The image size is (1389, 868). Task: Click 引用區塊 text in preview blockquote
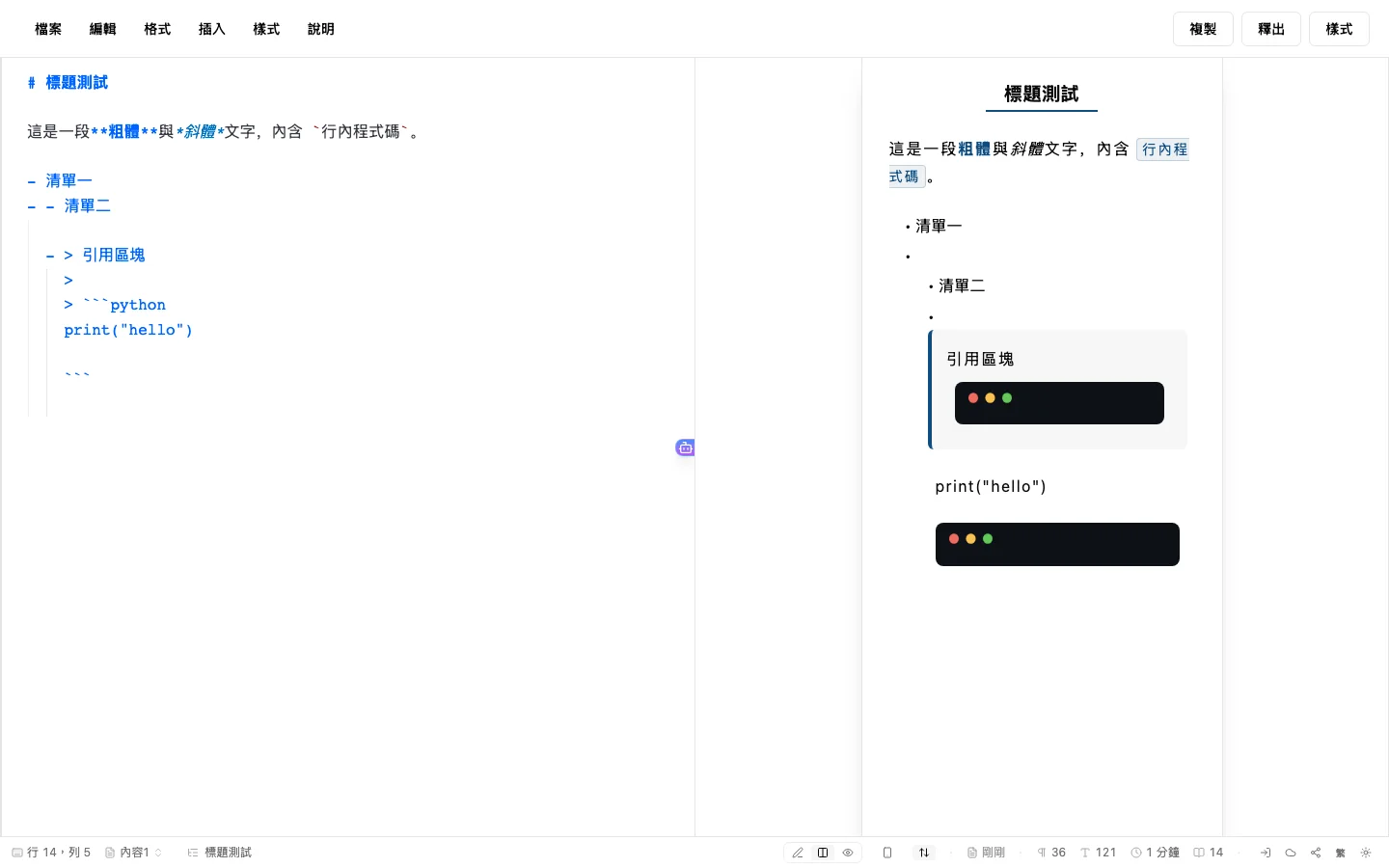click(980, 359)
